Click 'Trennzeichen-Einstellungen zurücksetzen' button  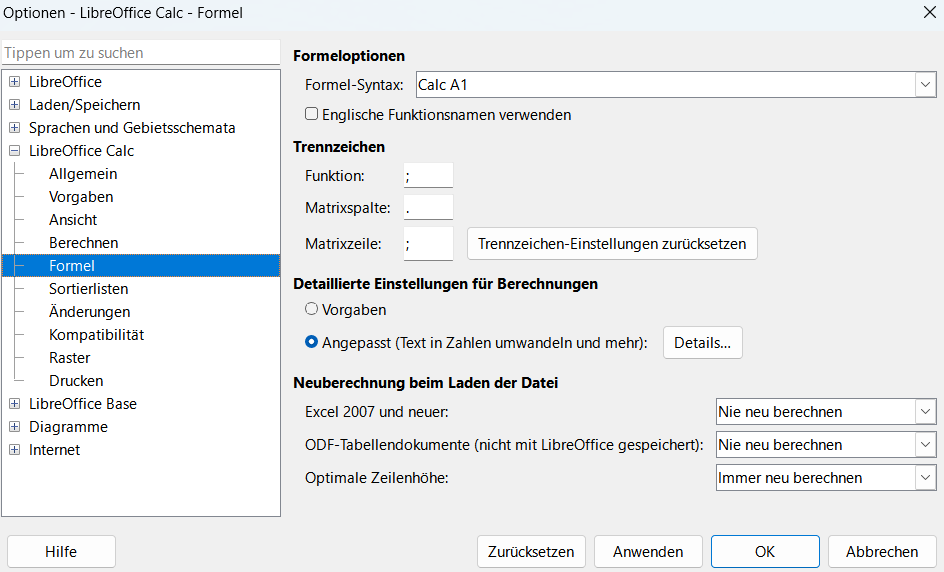point(612,244)
